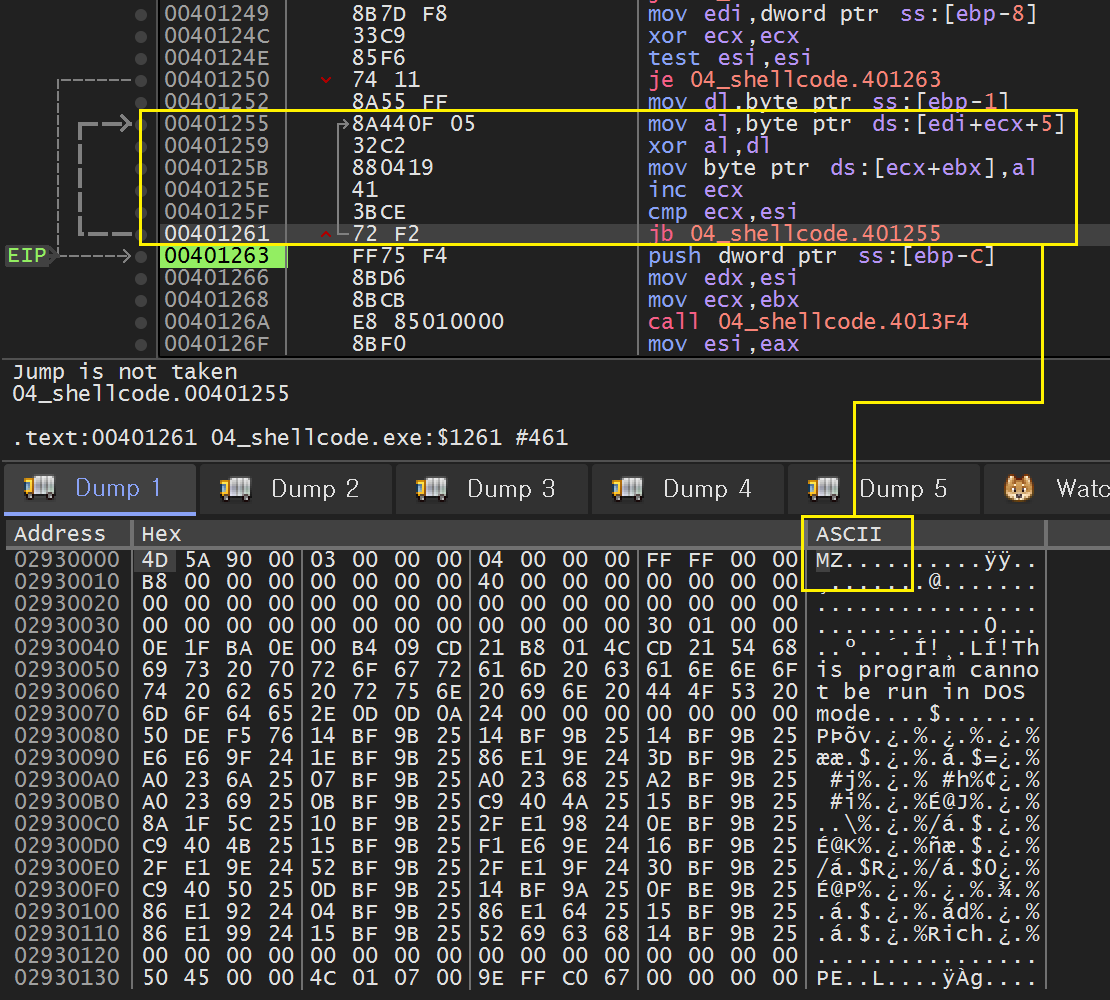1110x1000 pixels.
Task: Click the 'xor al,dl' instruction
Action: point(709,146)
